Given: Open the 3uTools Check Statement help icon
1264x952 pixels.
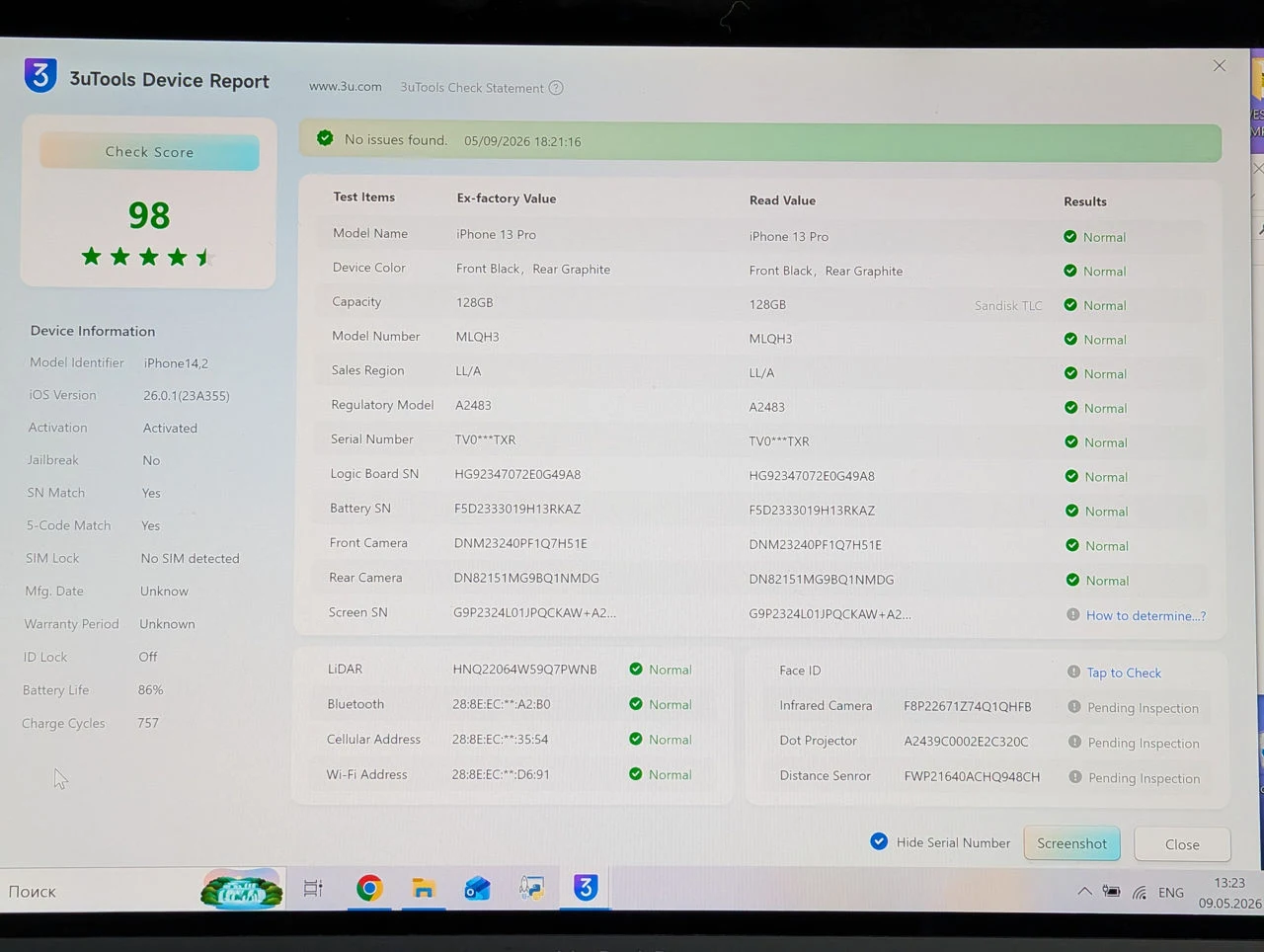Looking at the screenshot, I should [556, 88].
